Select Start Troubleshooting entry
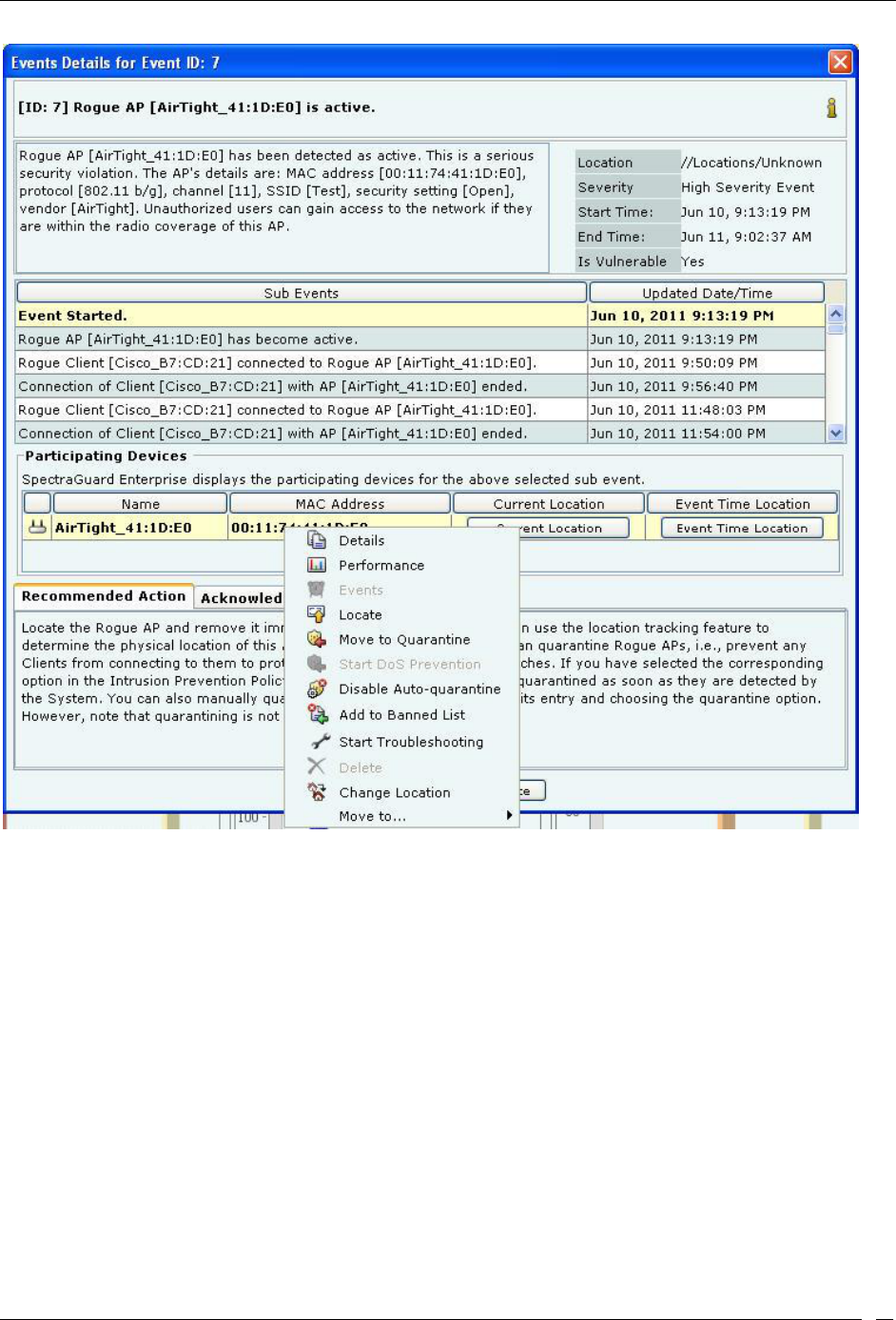Screen dimensions: 896x1320 (411, 742)
